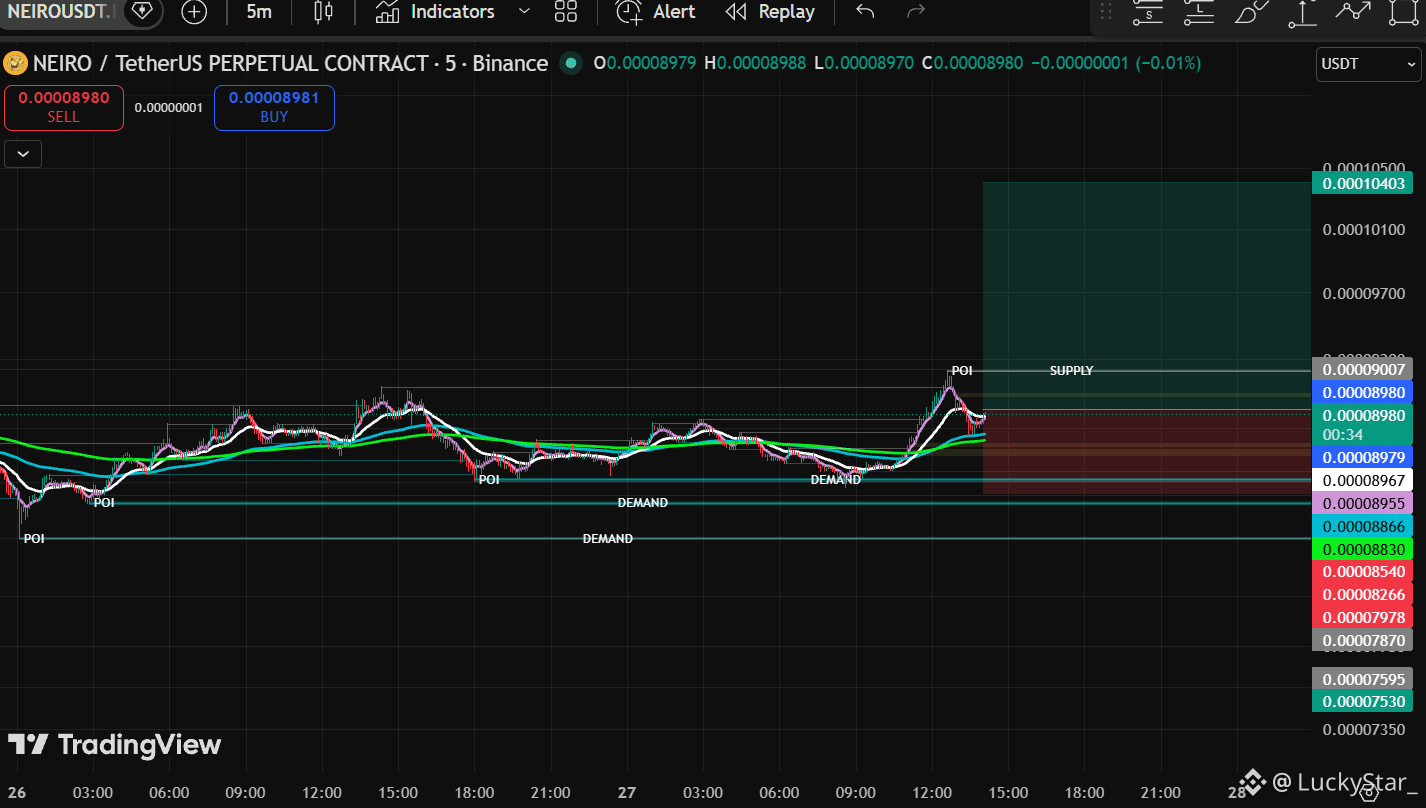Add a symbol with the plus icon
Image resolution: width=1426 pixels, height=808 pixels.
point(194,12)
